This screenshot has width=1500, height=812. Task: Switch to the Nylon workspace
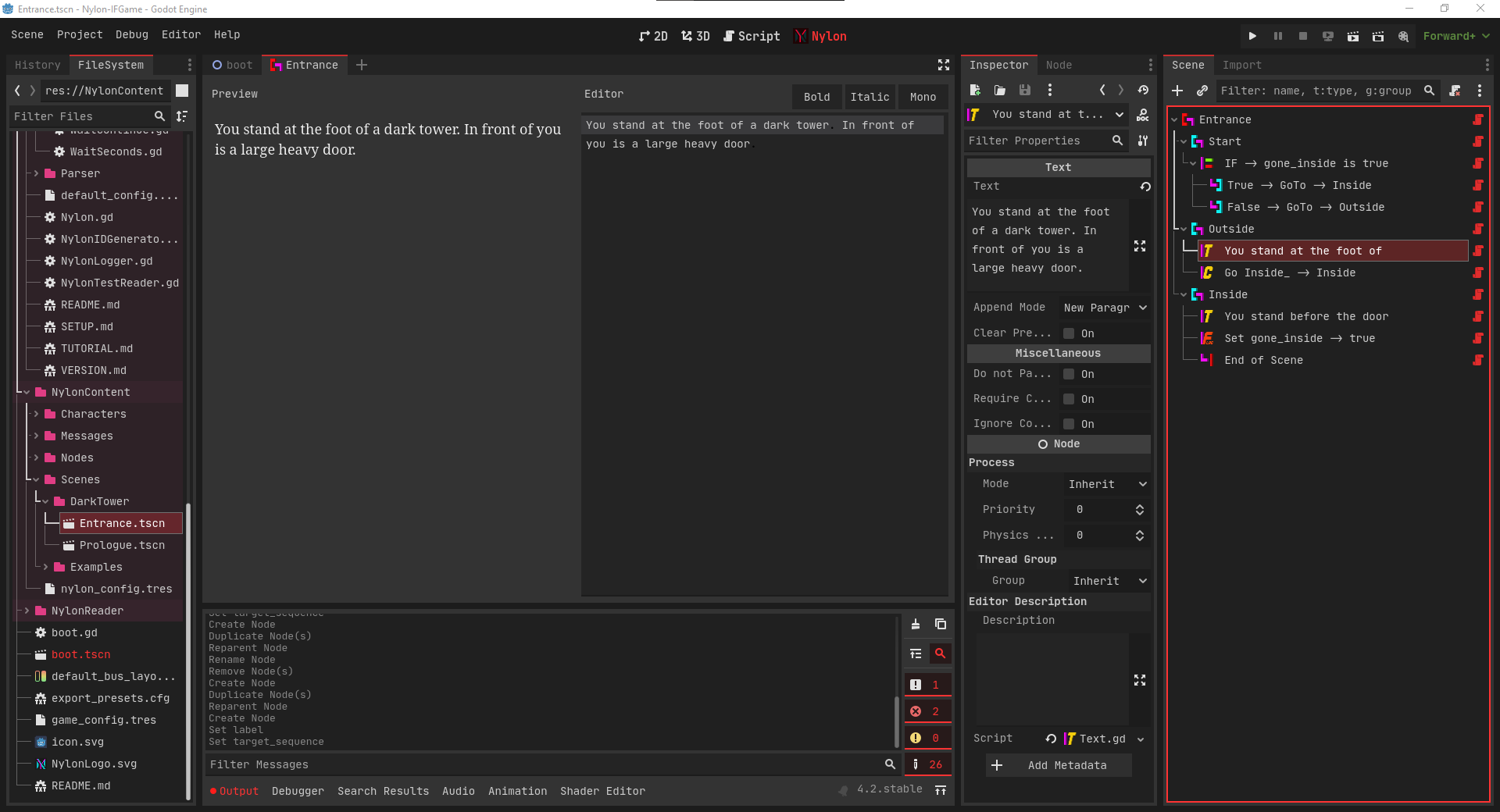[820, 36]
